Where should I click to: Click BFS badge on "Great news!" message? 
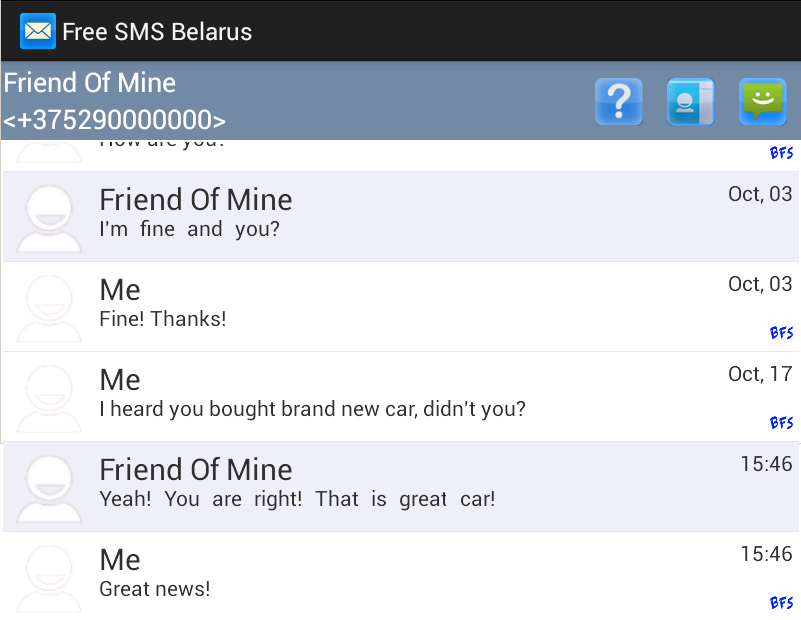[x=781, y=603]
